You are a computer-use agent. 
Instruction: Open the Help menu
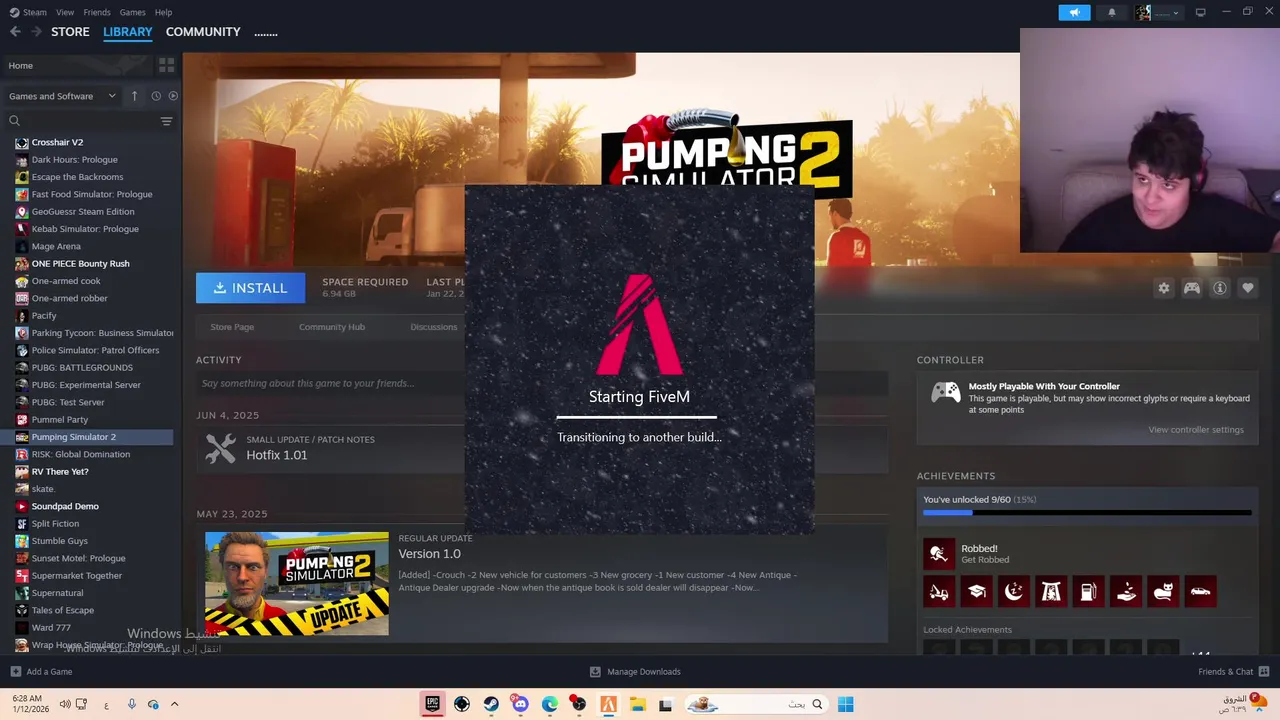pos(163,12)
